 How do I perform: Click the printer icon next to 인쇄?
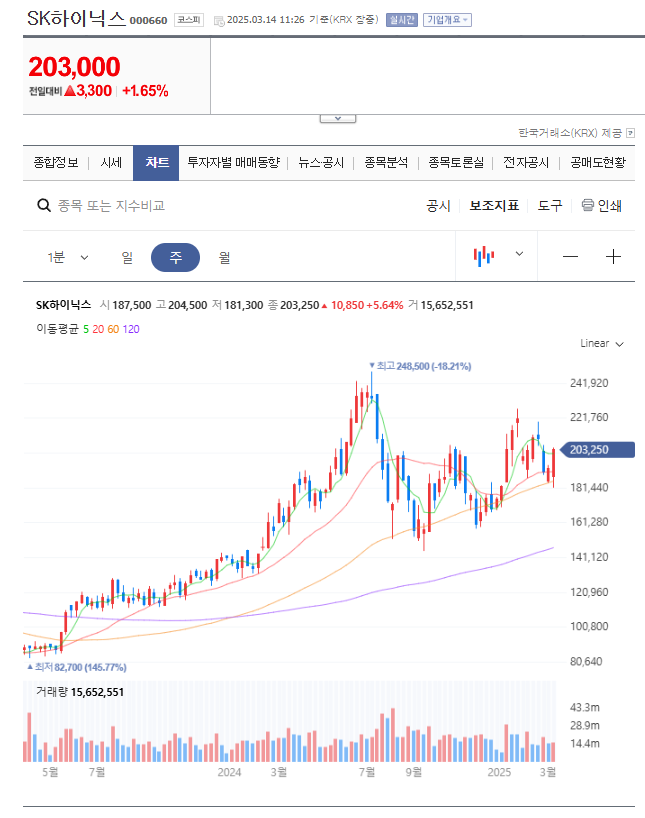click(x=588, y=205)
